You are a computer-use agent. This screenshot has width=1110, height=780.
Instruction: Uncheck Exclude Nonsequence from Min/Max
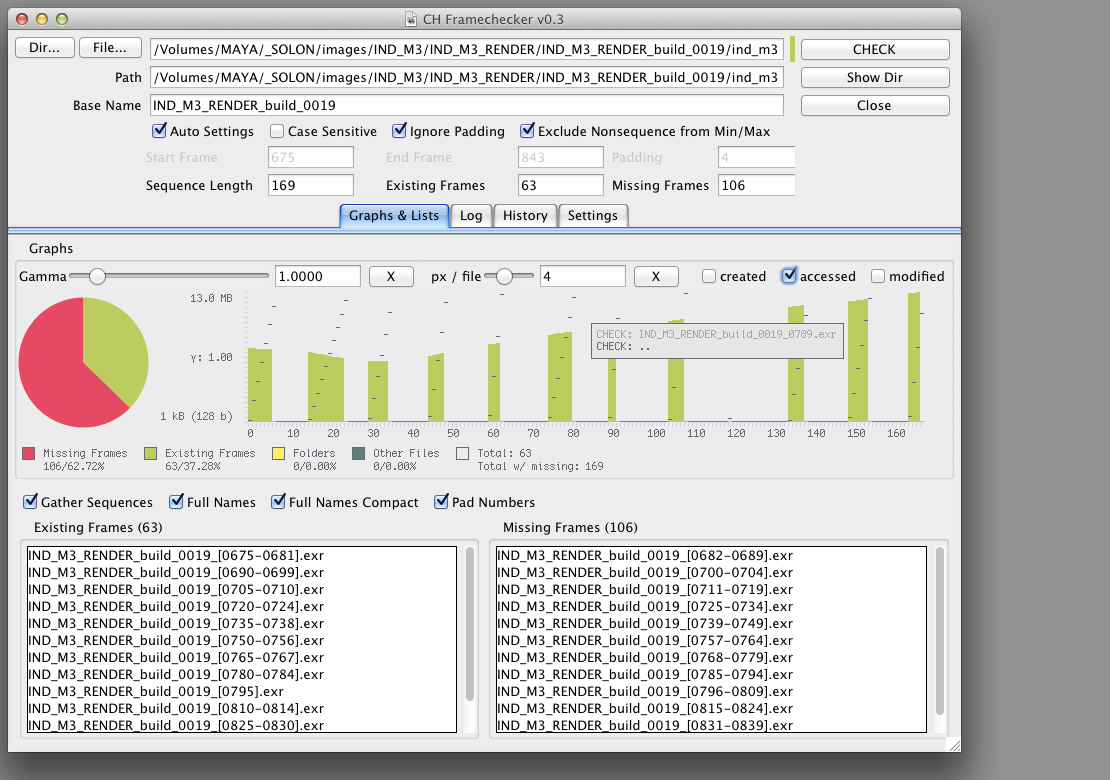527,131
